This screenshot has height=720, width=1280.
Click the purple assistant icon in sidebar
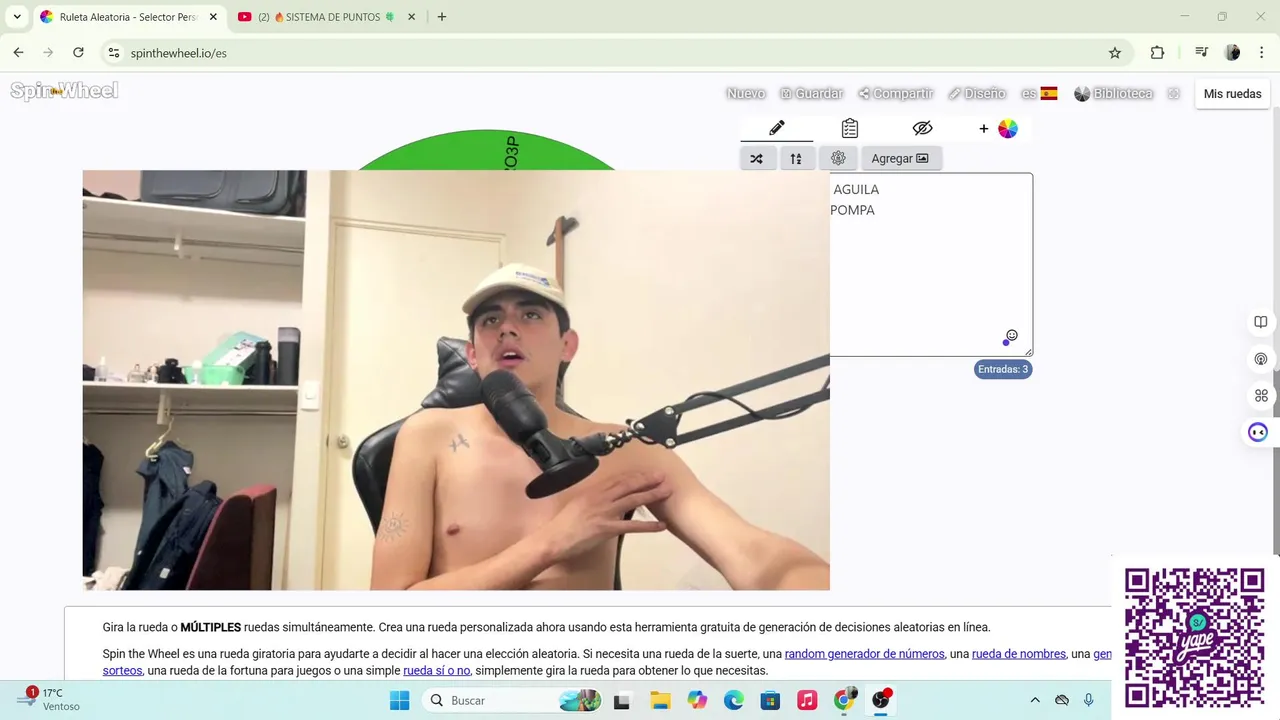click(x=1258, y=432)
